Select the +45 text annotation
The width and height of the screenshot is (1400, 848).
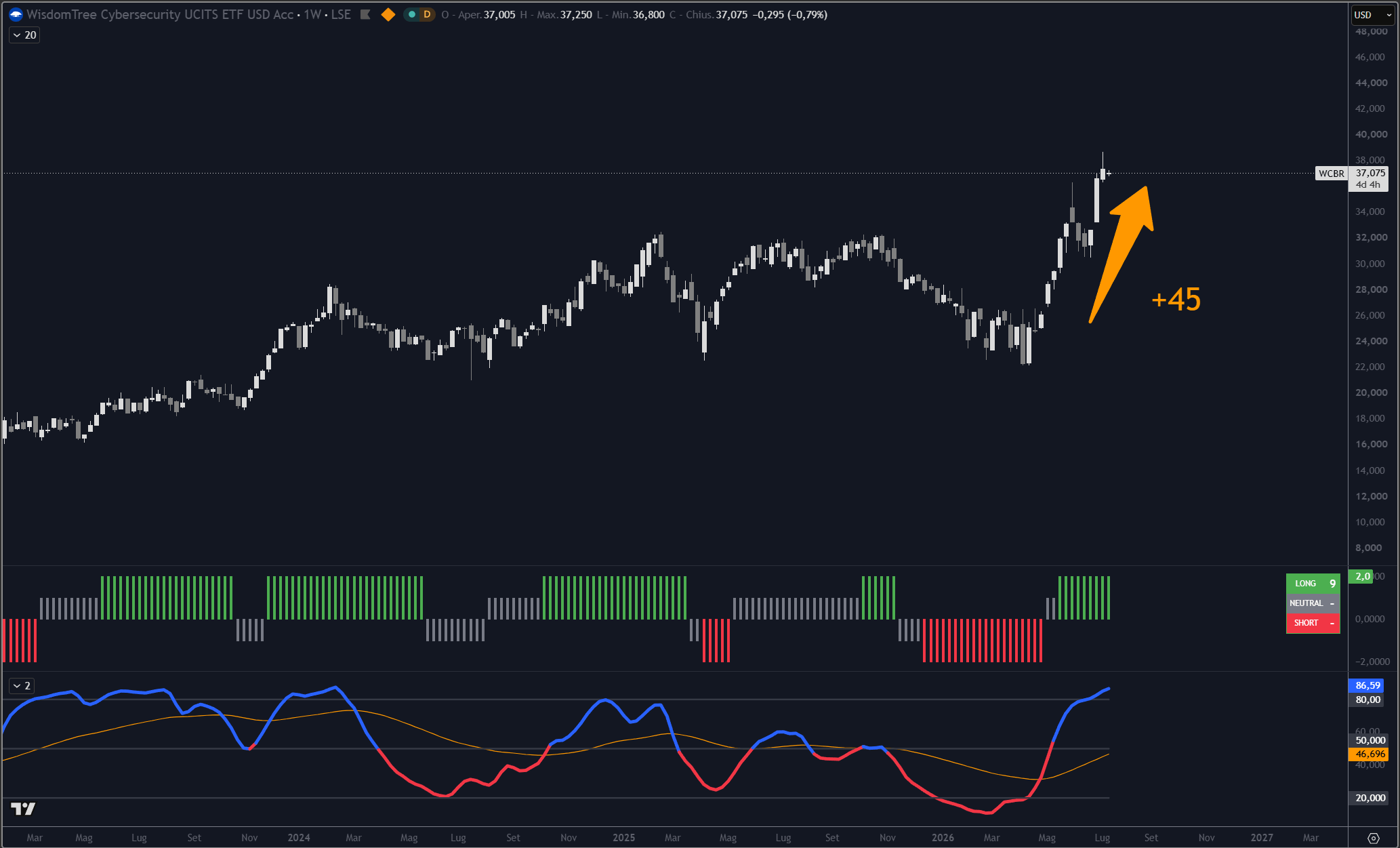pos(1176,300)
